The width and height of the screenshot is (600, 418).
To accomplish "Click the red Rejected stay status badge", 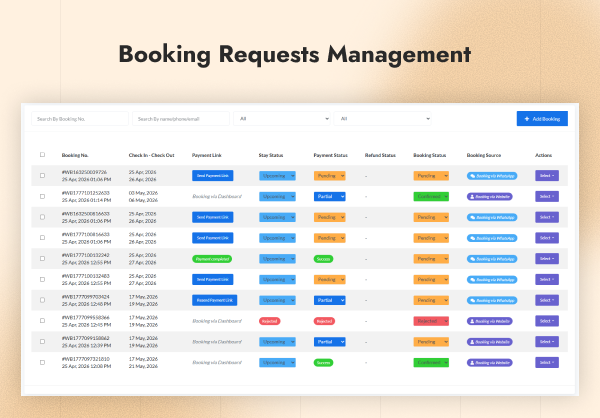I will [269, 321].
